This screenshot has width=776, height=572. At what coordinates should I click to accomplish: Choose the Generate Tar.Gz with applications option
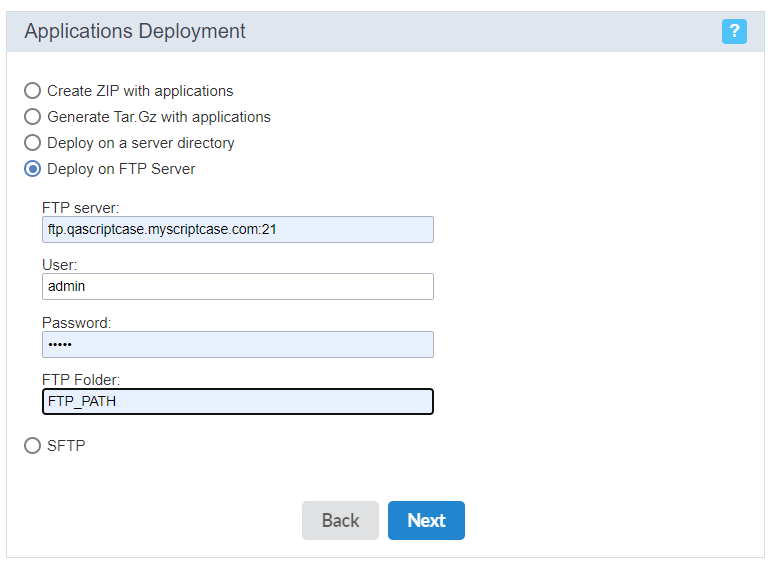(33, 117)
